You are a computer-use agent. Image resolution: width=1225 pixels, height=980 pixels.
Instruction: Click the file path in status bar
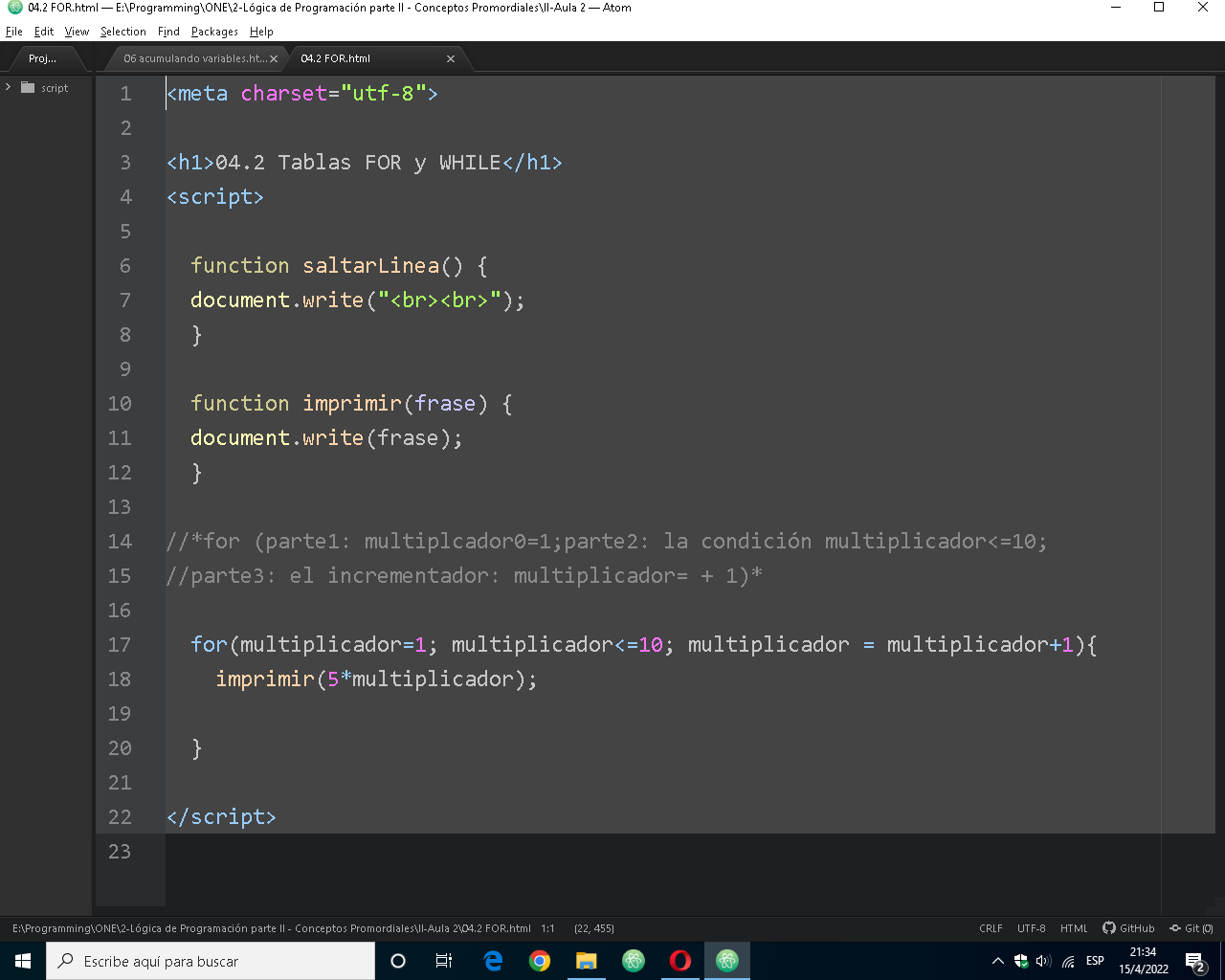point(272,928)
